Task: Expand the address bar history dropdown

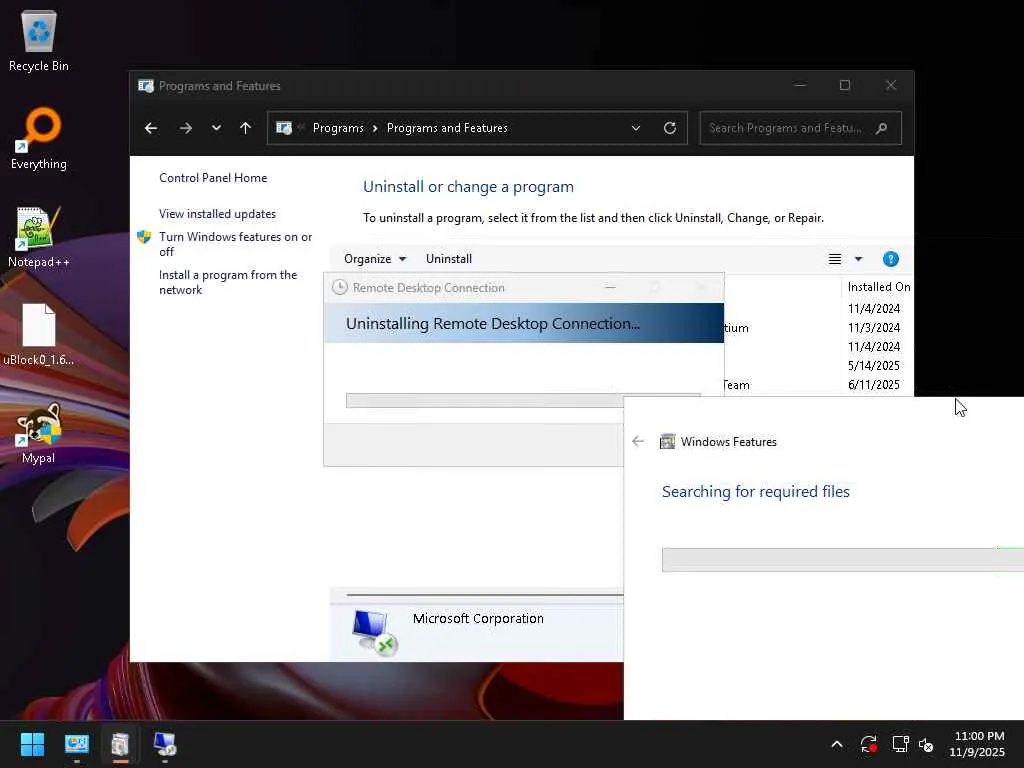Action: (635, 128)
